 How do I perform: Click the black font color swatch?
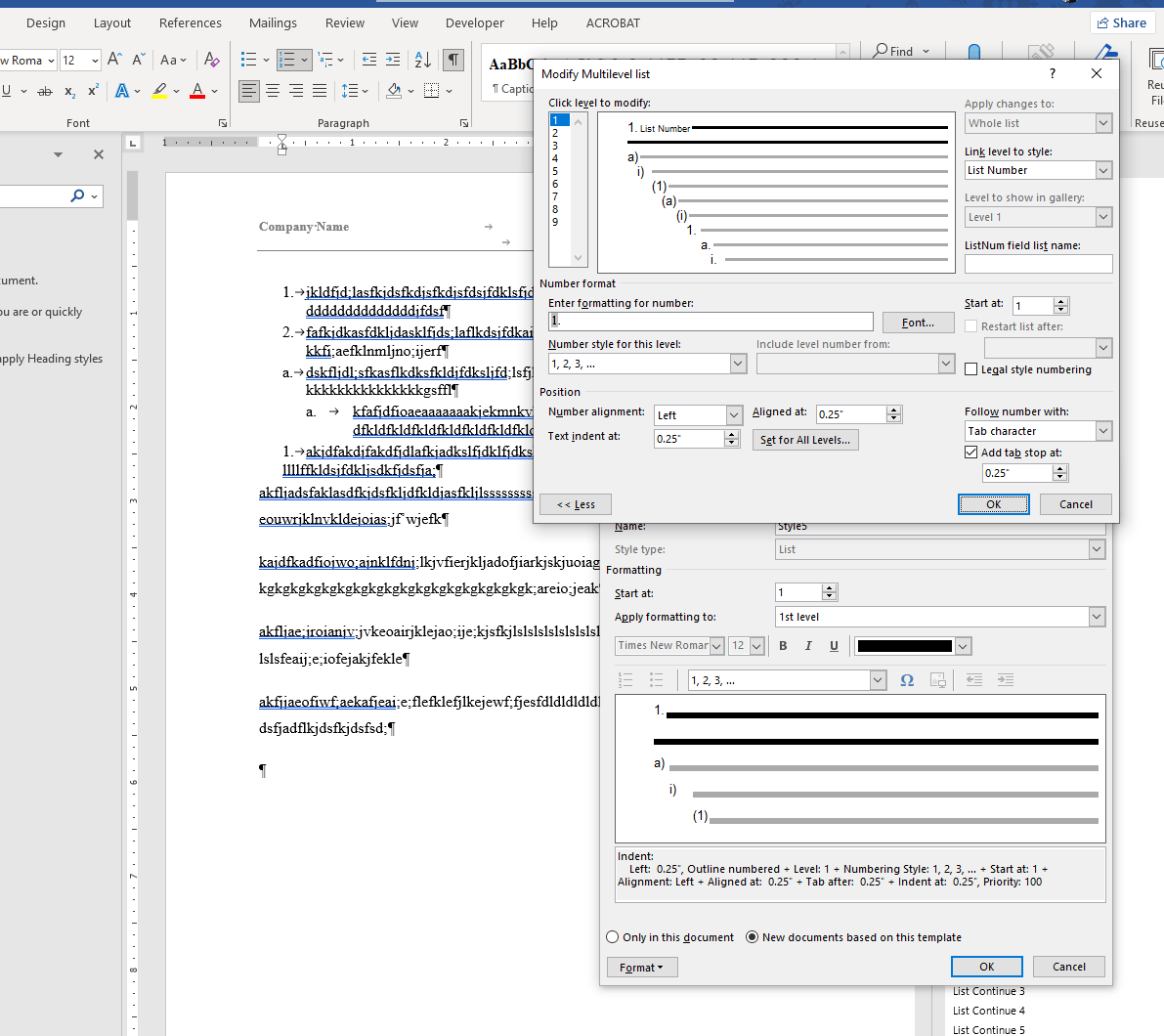pos(904,646)
